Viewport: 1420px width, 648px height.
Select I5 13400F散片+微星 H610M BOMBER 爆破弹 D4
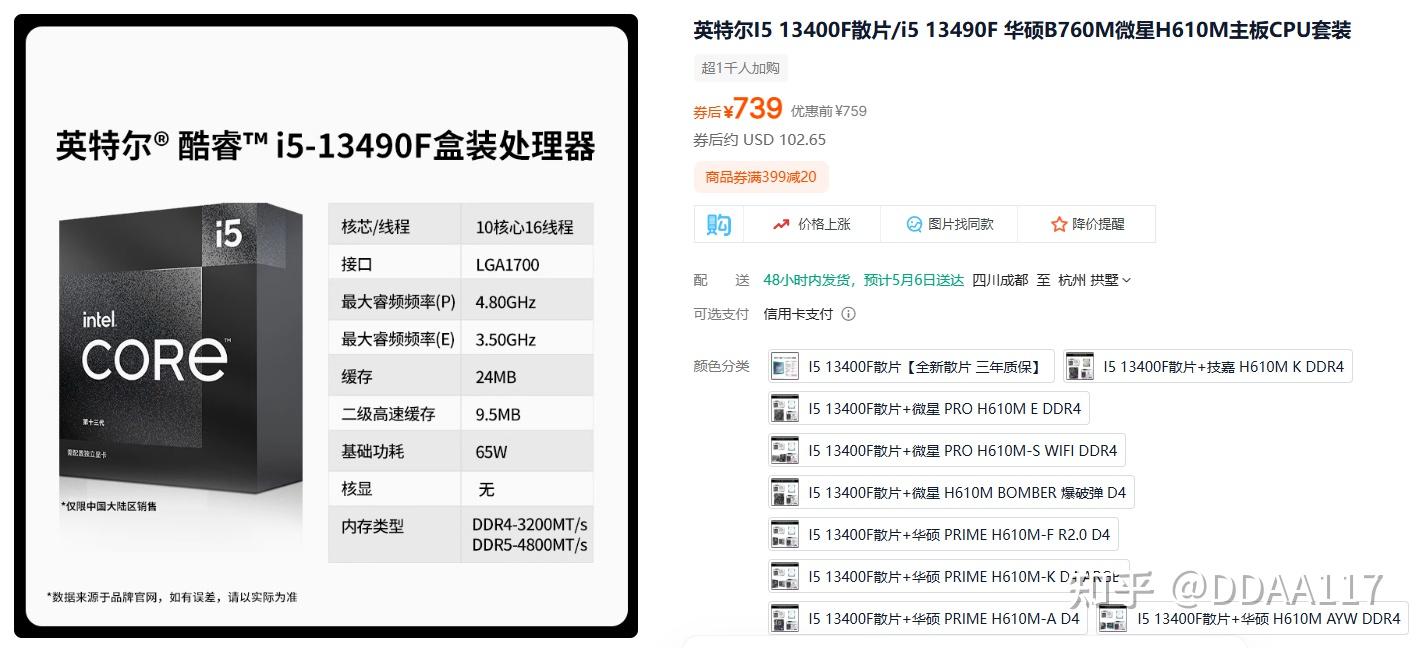[951, 492]
